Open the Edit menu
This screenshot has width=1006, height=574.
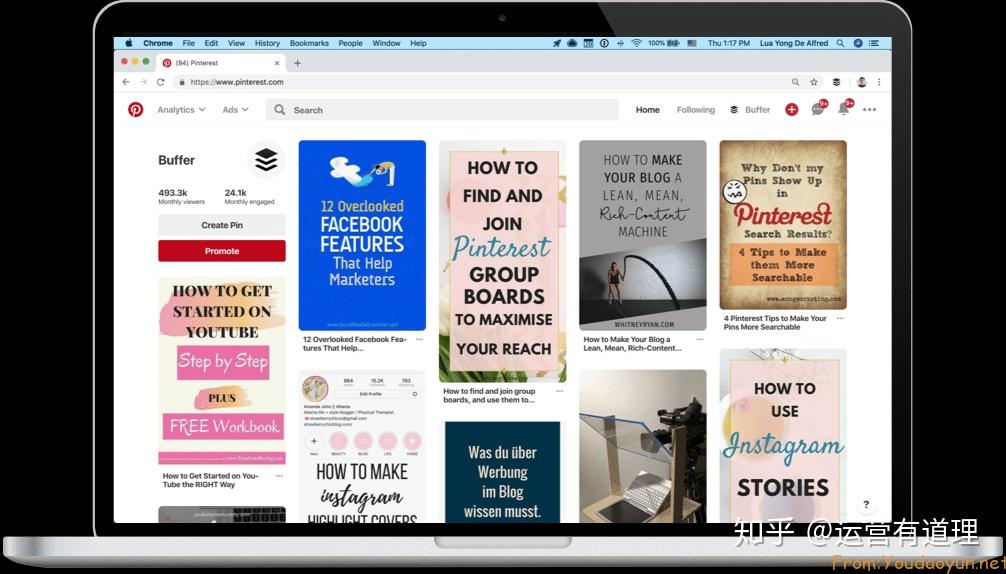pyautogui.click(x=211, y=43)
